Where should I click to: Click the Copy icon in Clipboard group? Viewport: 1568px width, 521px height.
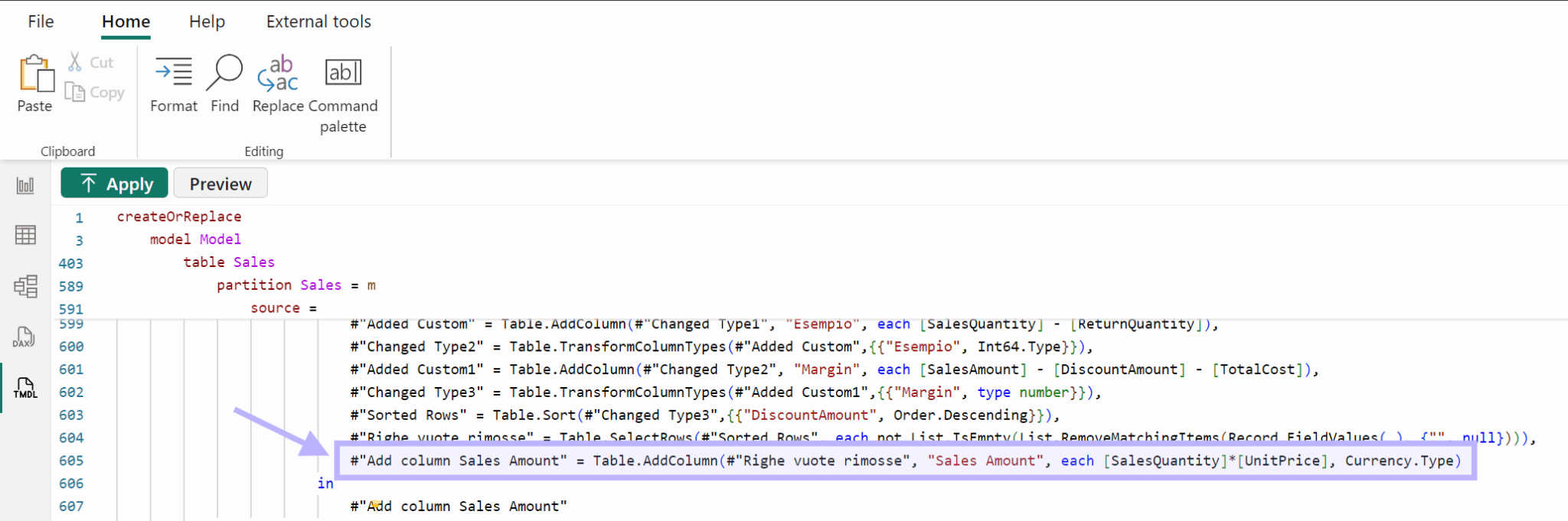(x=75, y=92)
